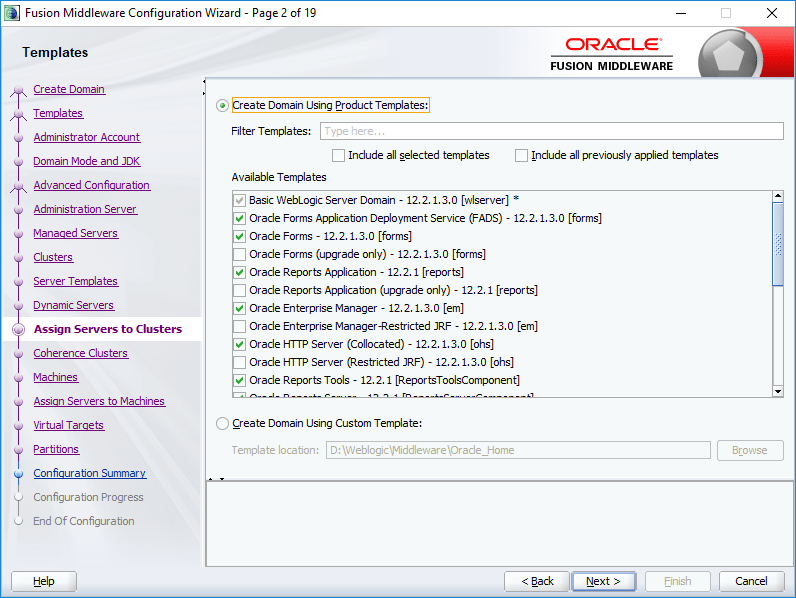Check Oracle Reports Application (upgrade only) template
The width and height of the screenshot is (796, 598).
click(240, 290)
